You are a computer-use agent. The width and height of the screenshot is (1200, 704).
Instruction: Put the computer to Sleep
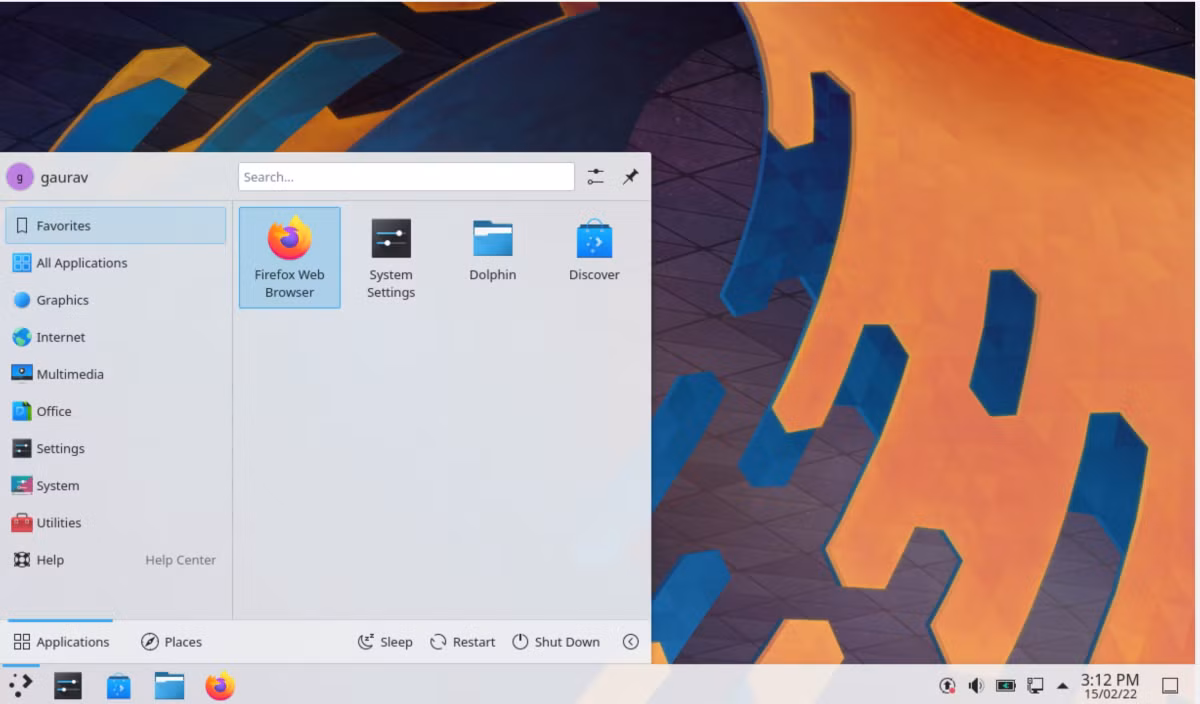(385, 642)
